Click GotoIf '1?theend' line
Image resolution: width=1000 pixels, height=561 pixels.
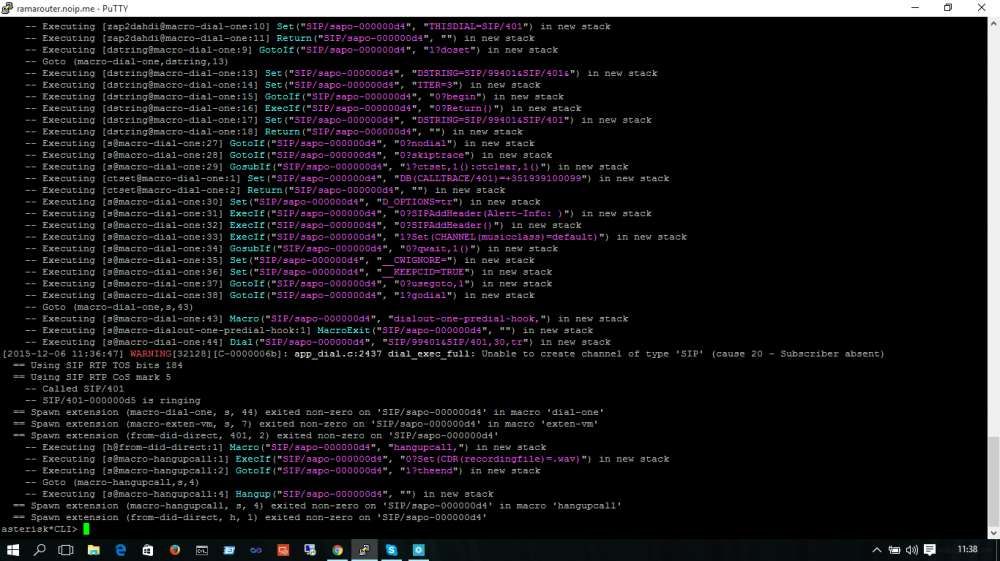[283, 470]
